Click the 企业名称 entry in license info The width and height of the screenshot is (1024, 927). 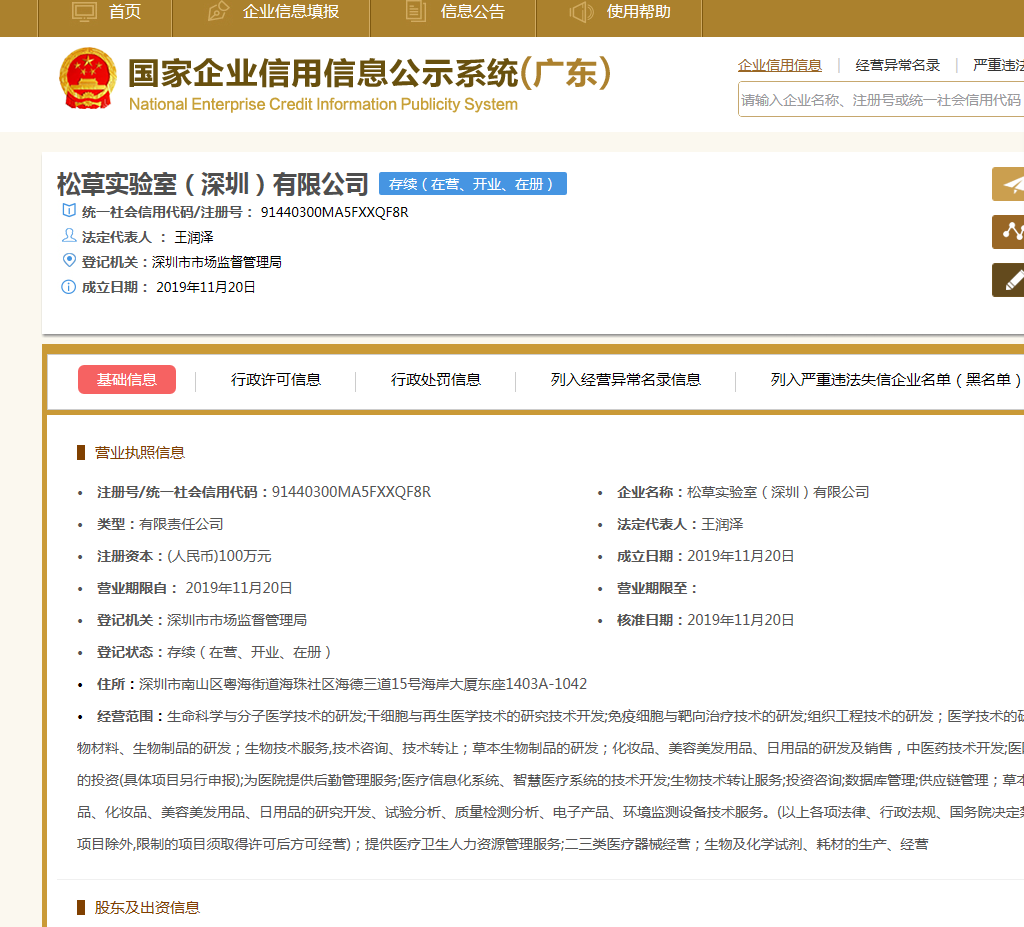click(x=743, y=492)
